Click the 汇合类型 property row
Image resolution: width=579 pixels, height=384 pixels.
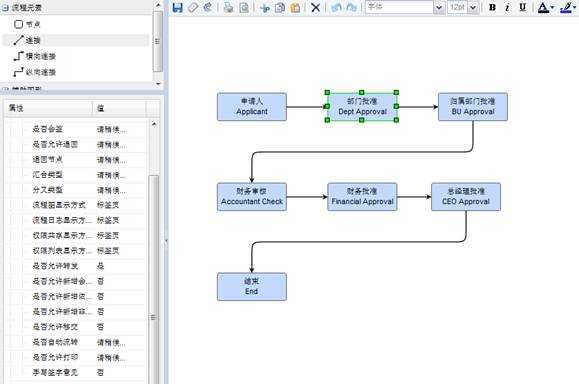pos(76,175)
